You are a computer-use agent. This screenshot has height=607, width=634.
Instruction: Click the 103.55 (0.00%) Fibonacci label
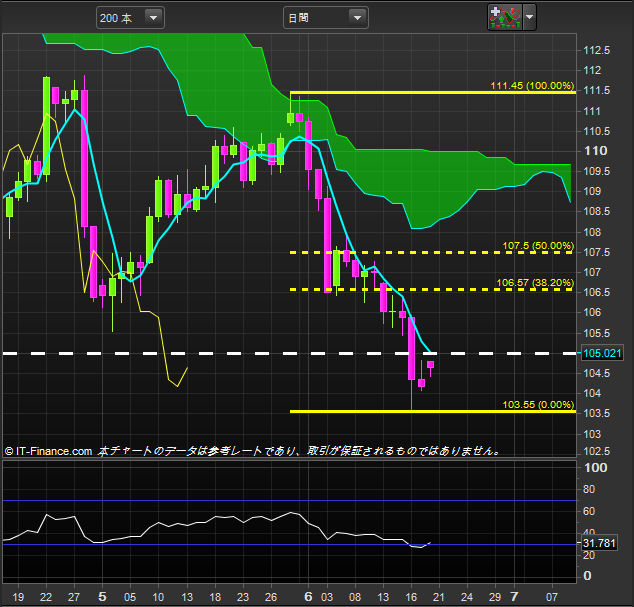point(538,404)
